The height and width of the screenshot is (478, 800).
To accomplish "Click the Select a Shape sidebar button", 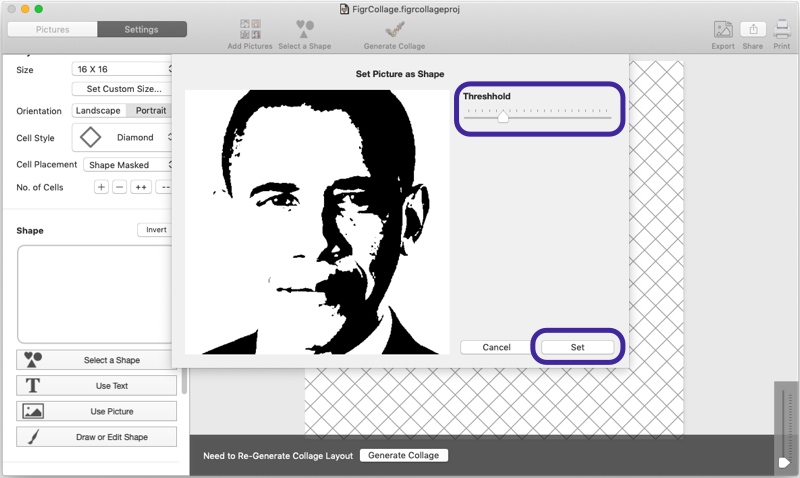I will [x=96, y=360].
